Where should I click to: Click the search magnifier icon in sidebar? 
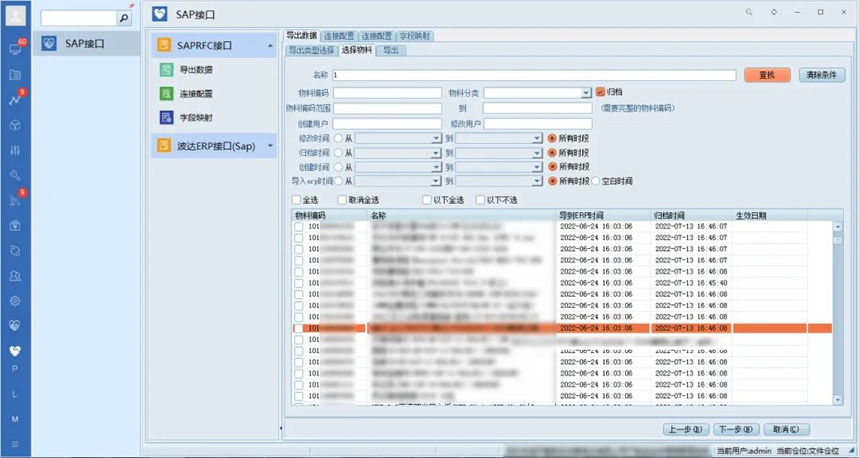(x=124, y=18)
